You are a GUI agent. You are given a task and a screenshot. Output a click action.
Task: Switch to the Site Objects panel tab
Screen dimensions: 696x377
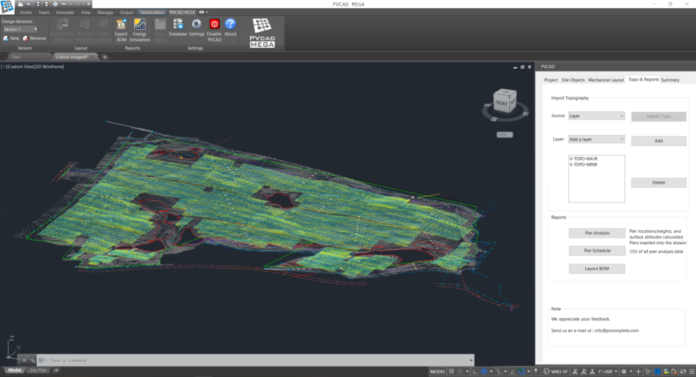point(573,80)
